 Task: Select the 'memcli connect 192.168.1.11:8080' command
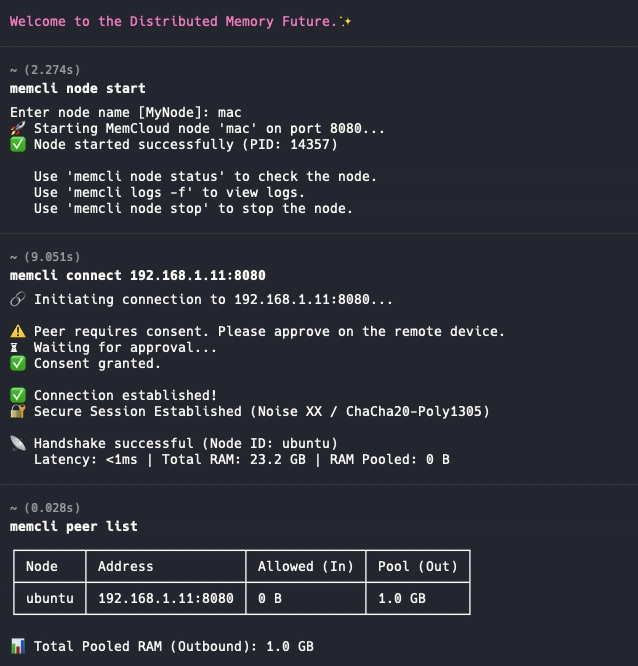pos(137,275)
